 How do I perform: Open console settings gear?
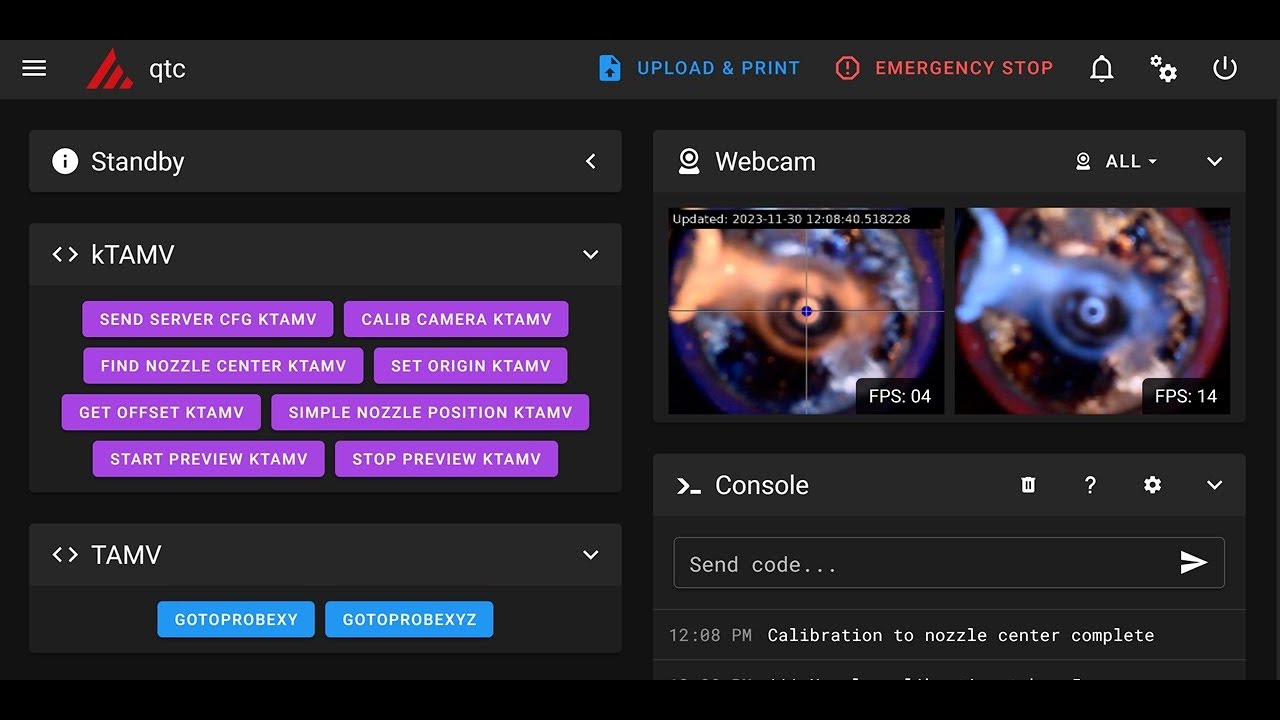pos(1152,485)
